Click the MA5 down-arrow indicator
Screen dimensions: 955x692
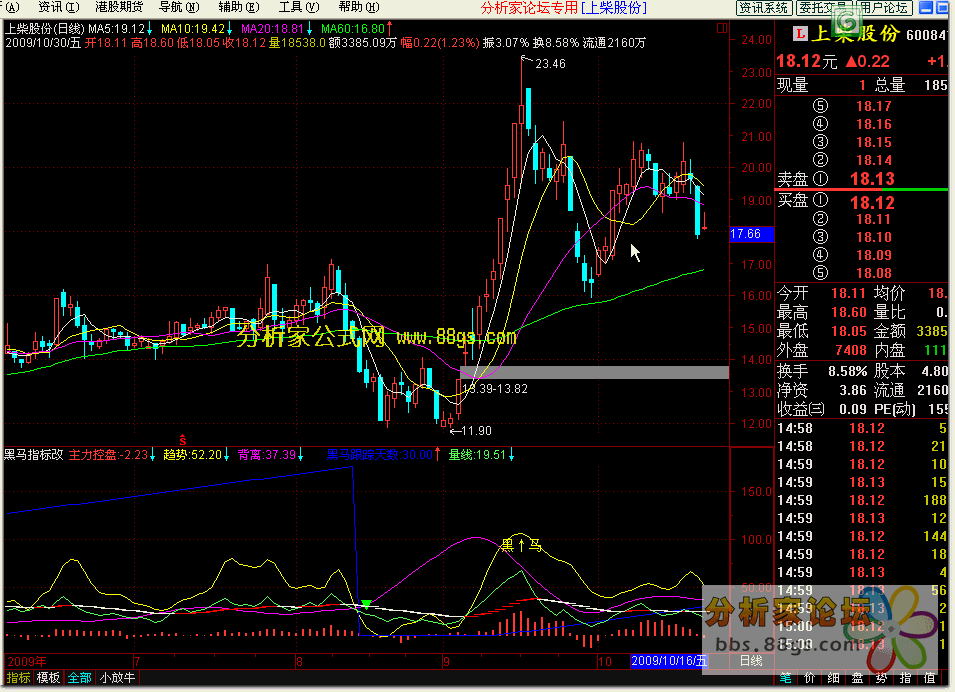click(150, 29)
